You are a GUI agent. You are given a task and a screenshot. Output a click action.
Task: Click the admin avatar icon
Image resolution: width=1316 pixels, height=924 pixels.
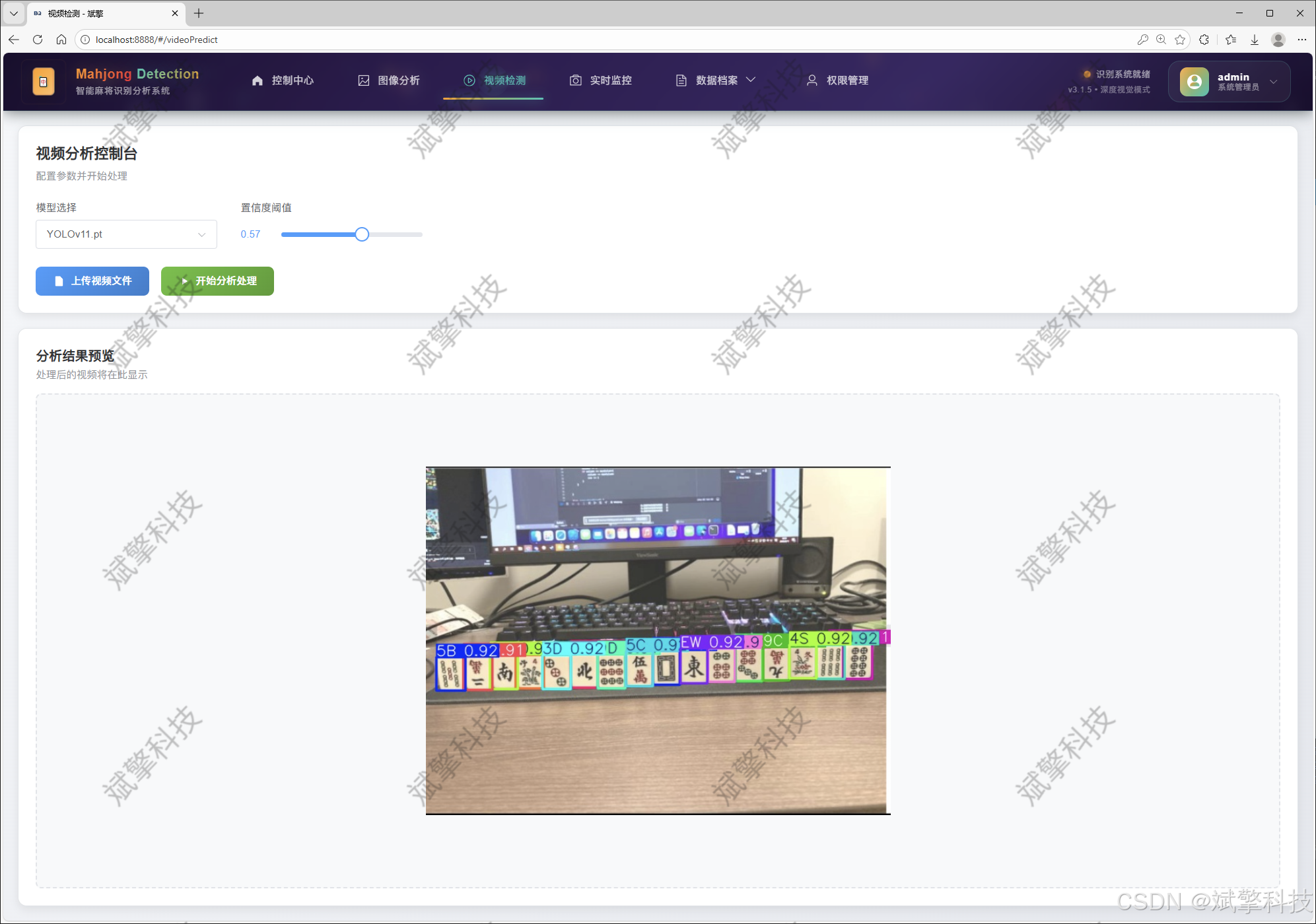point(1194,82)
